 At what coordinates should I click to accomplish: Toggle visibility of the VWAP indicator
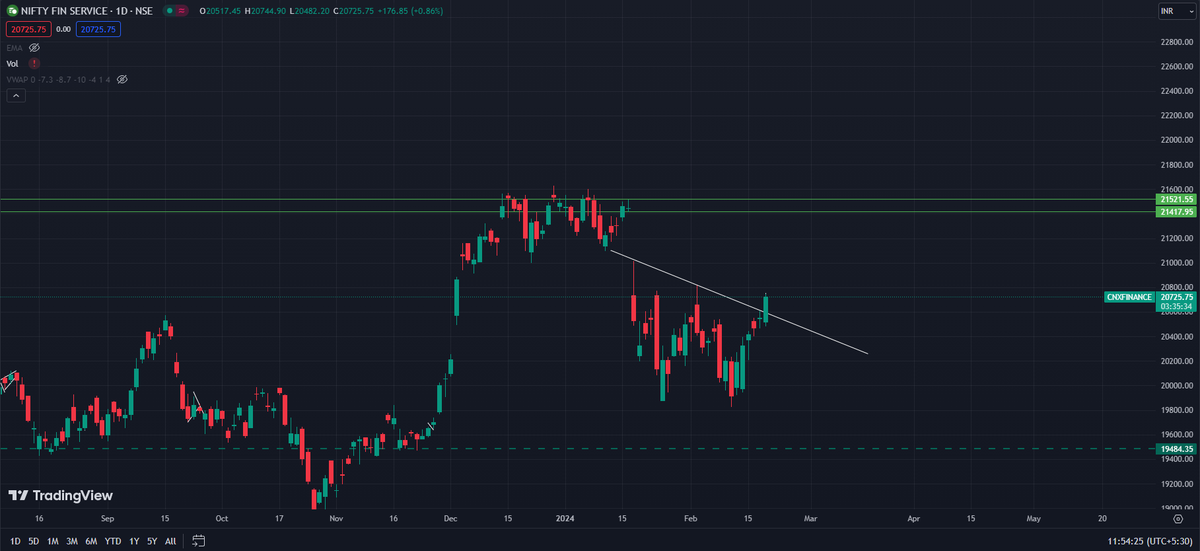[122, 78]
